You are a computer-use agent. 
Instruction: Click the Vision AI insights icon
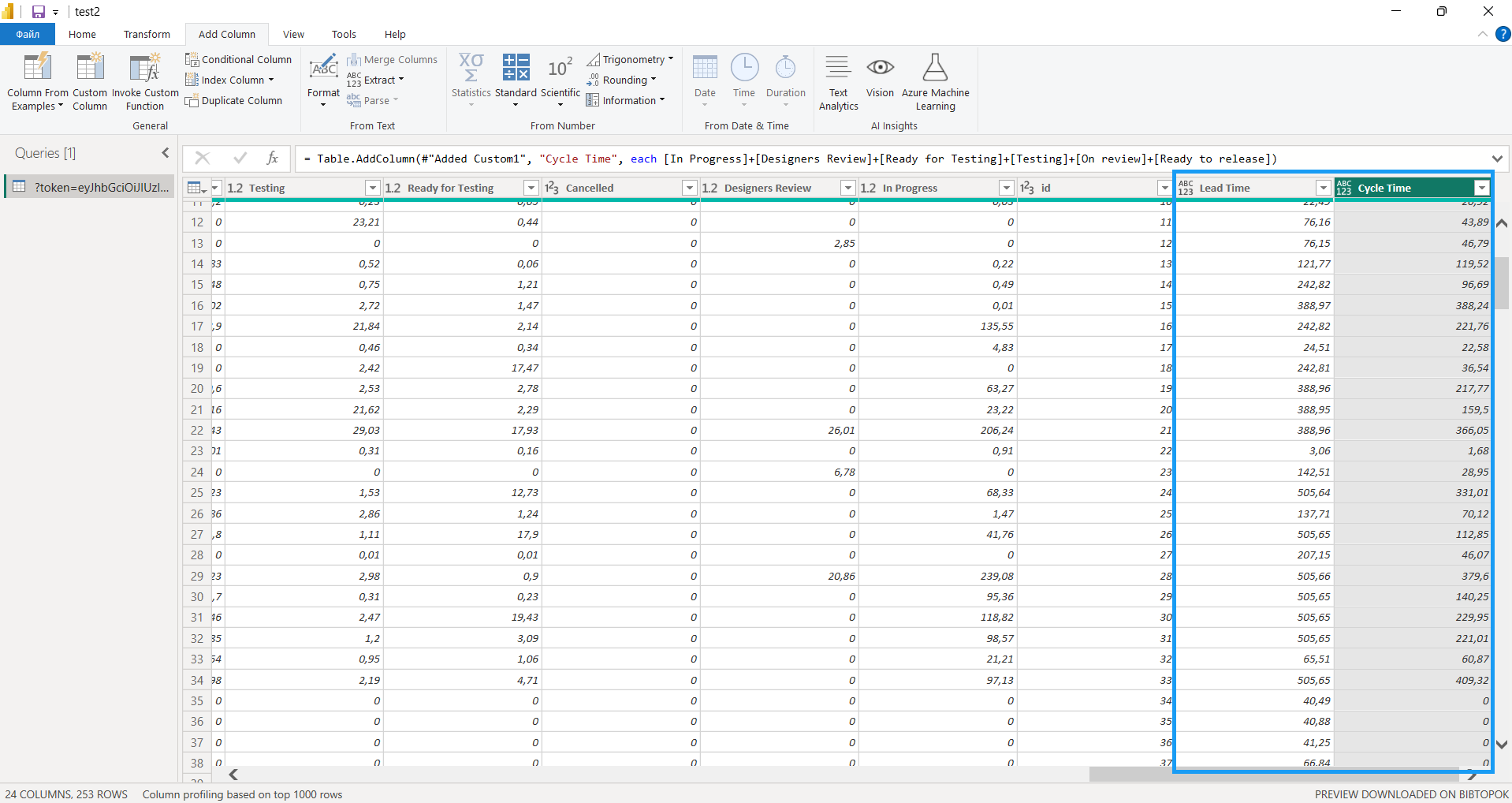[880, 69]
